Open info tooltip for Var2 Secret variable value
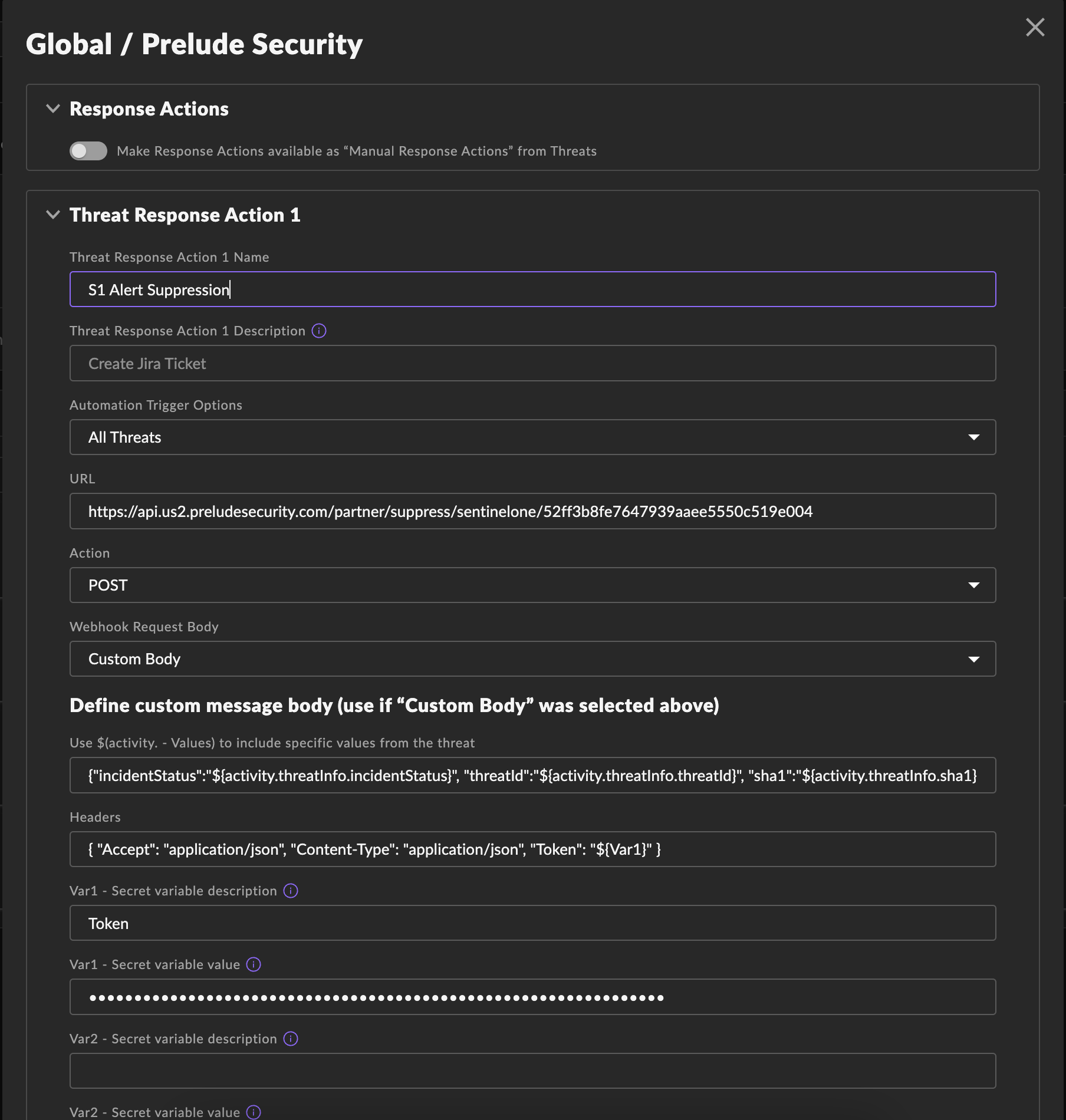This screenshot has height=1120, width=1066. (254, 1112)
